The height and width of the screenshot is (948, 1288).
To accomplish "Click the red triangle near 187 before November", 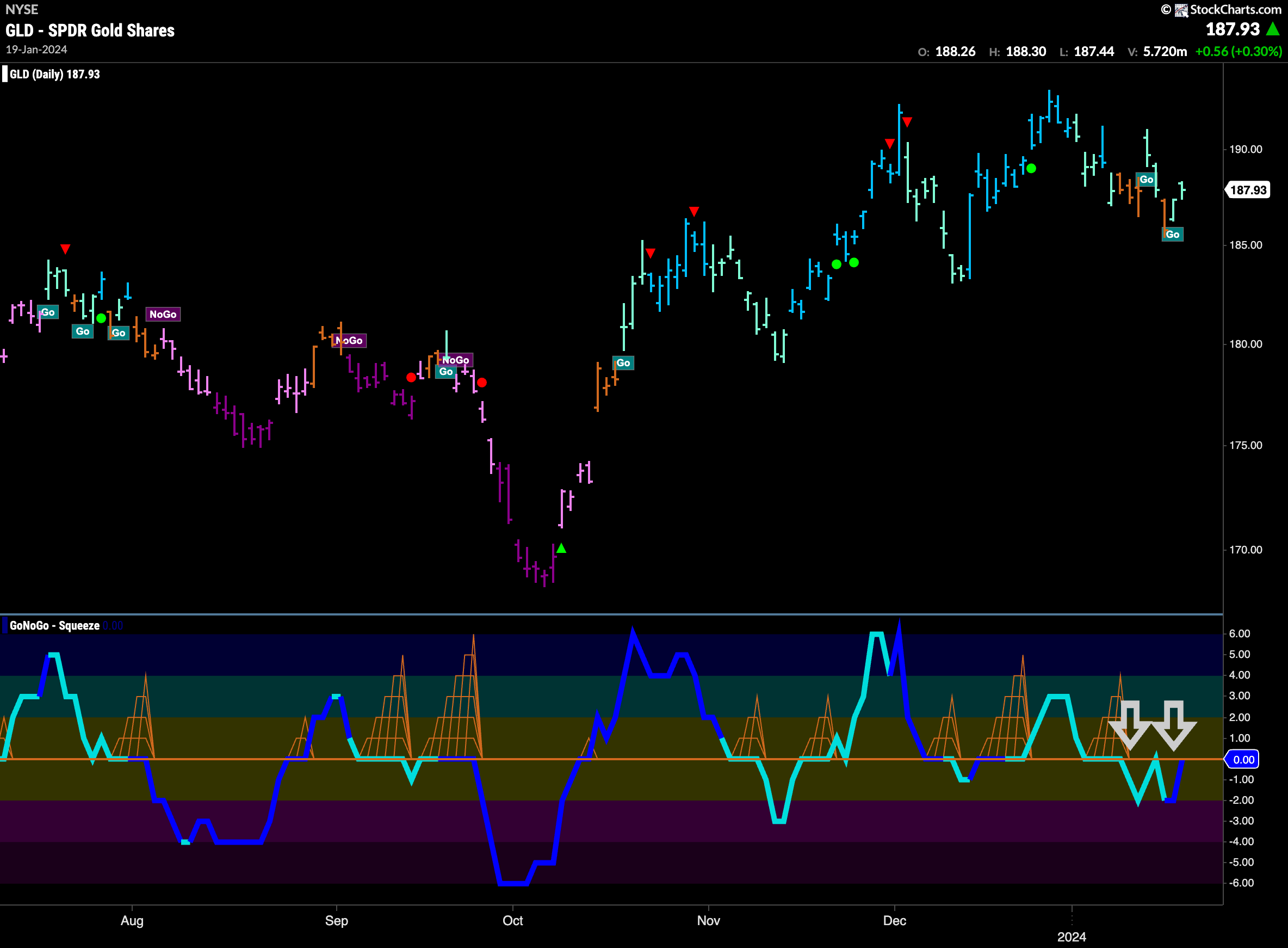I will point(694,212).
